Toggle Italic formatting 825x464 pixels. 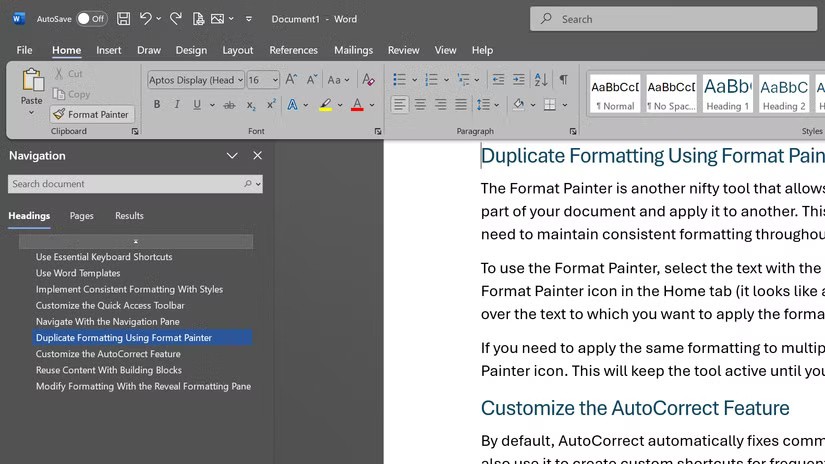coord(177,105)
